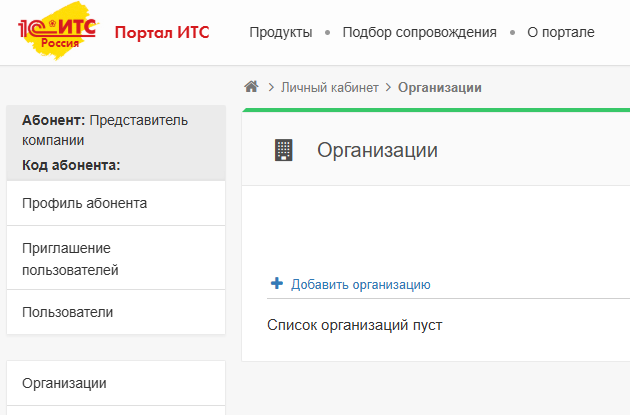Click the 1C ITS Россия logo
Screen dimensions: 630x416
click(57, 32)
